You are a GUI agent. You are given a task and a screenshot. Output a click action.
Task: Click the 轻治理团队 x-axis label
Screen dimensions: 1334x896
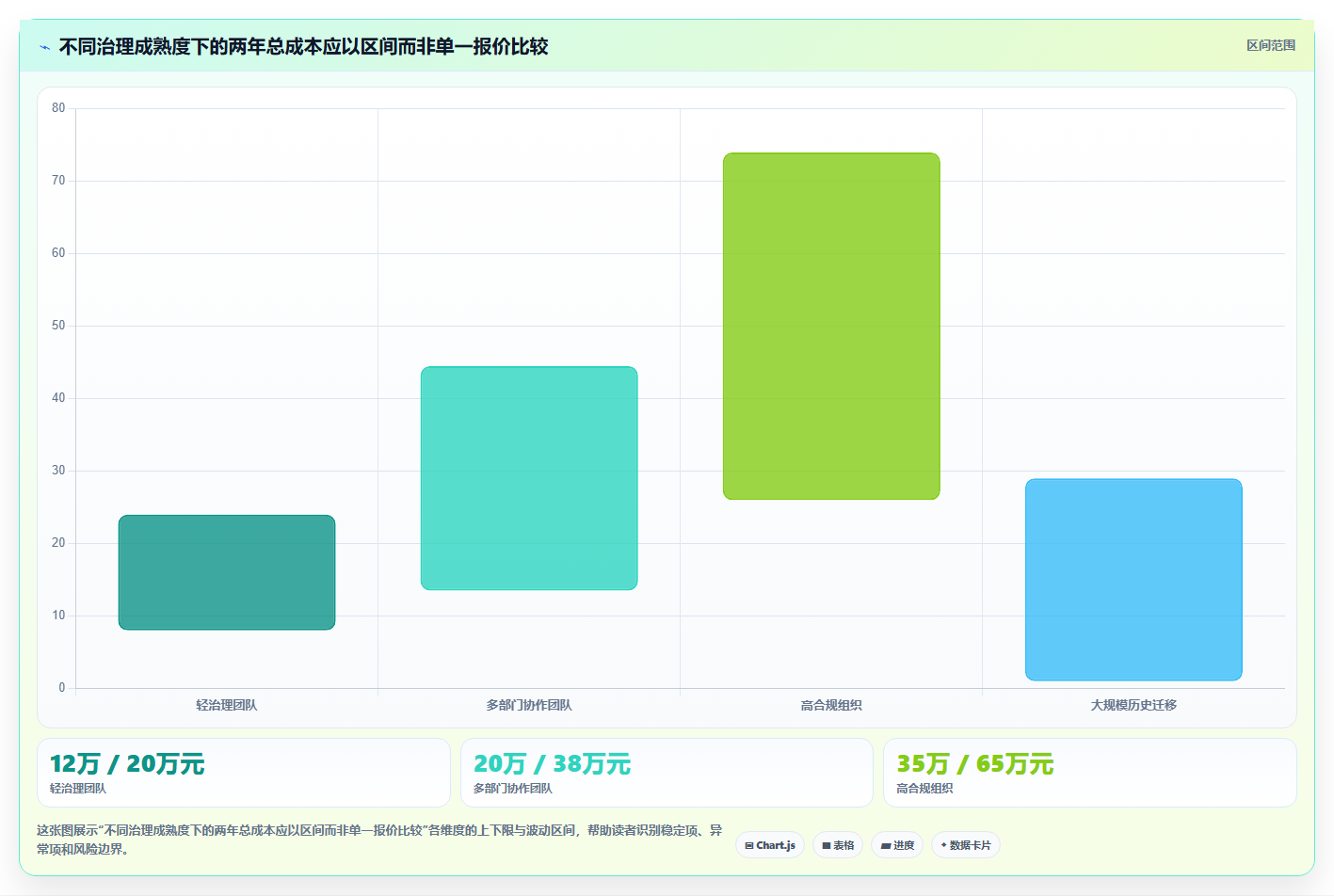[x=227, y=705]
